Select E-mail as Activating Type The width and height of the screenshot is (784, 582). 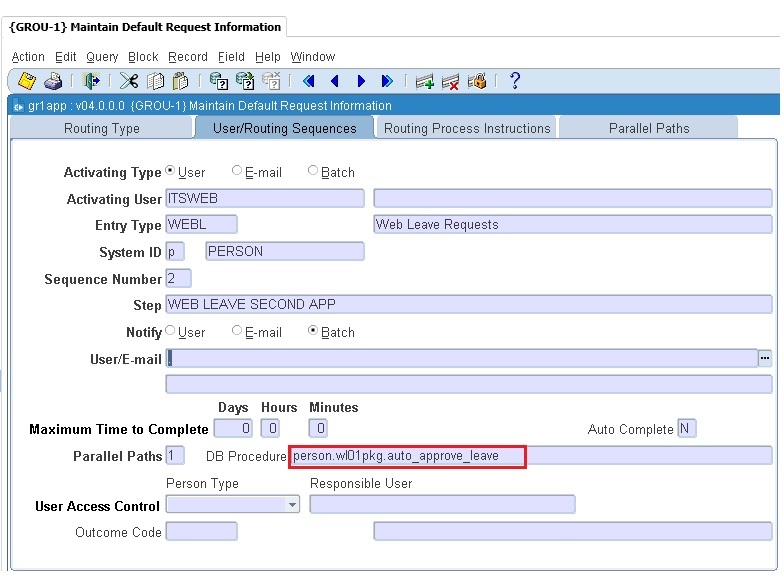pyautogui.click(x=237, y=171)
